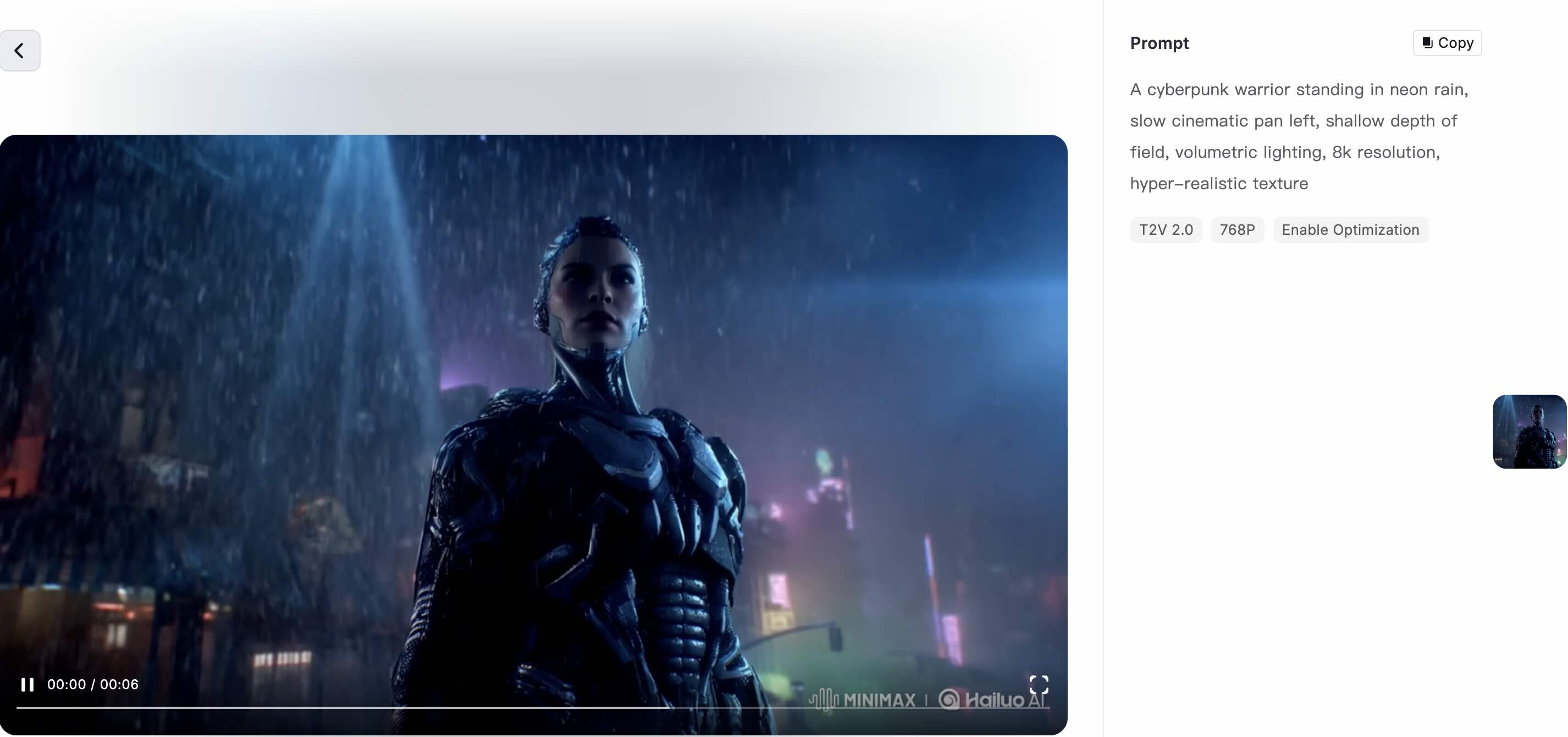Click the Prompt heading label
Image resolution: width=1568 pixels, height=737 pixels.
[1159, 43]
